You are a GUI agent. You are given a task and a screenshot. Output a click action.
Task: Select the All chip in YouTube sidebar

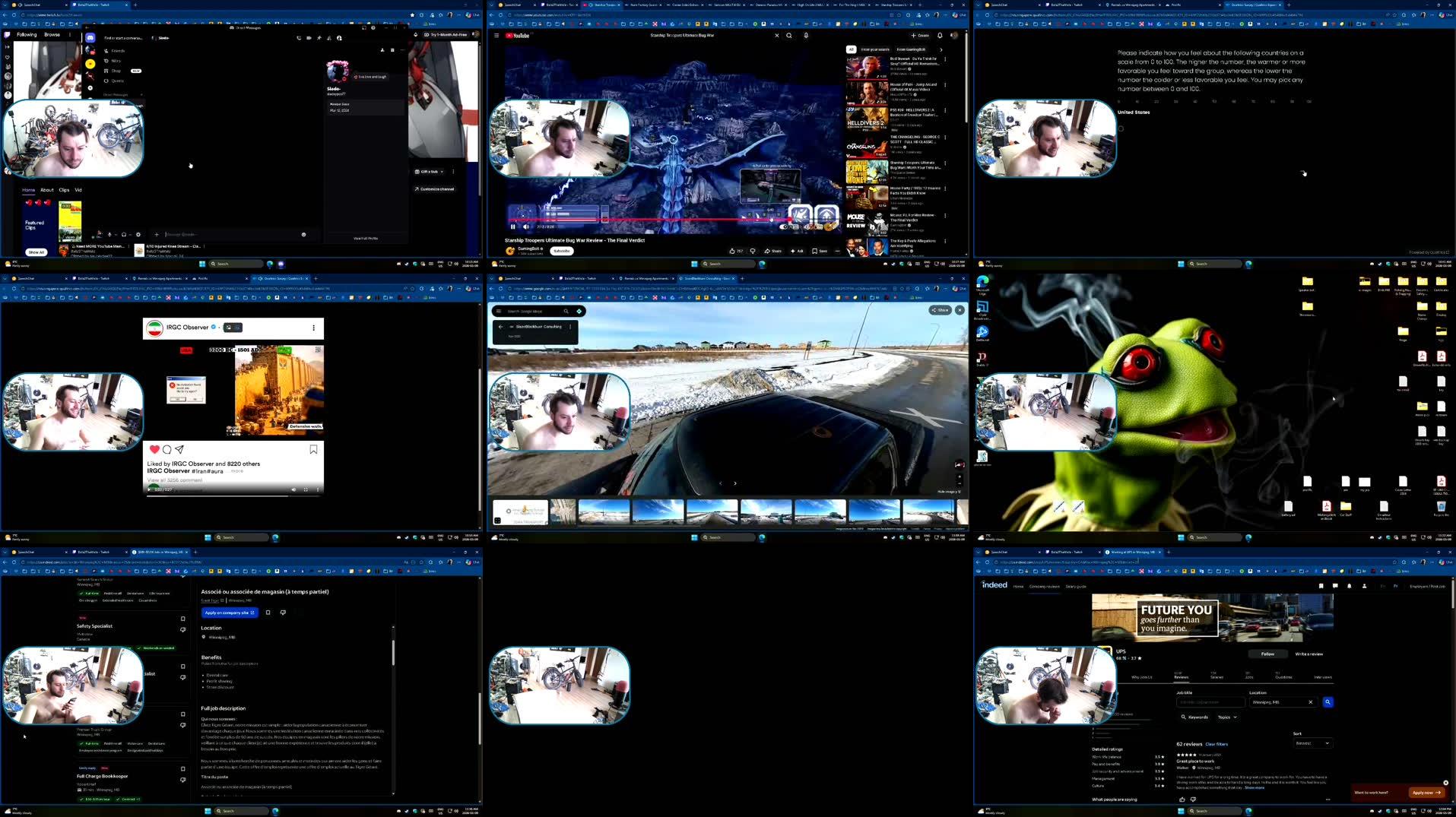(x=851, y=49)
